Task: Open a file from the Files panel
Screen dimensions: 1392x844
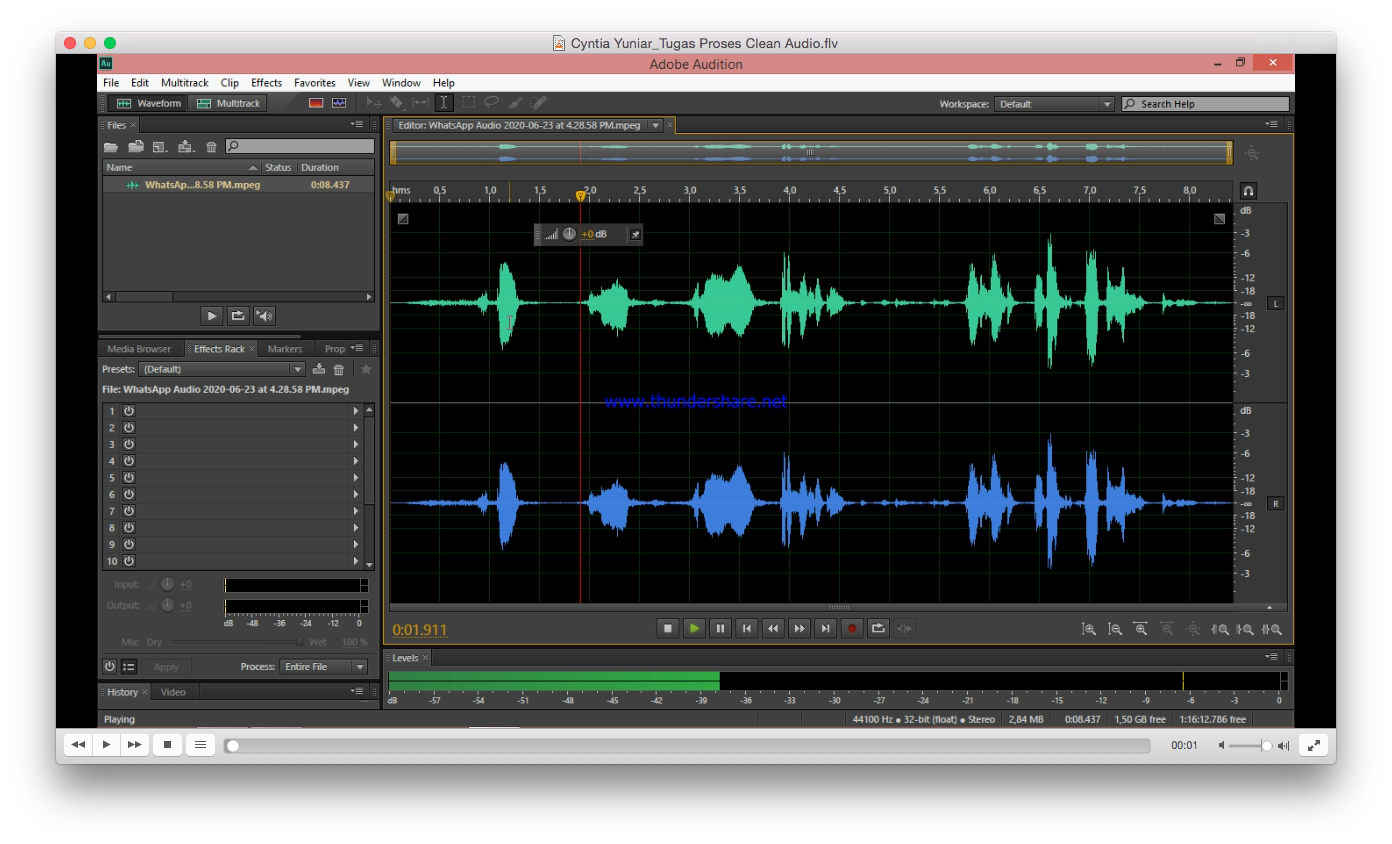Action: coord(111,146)
